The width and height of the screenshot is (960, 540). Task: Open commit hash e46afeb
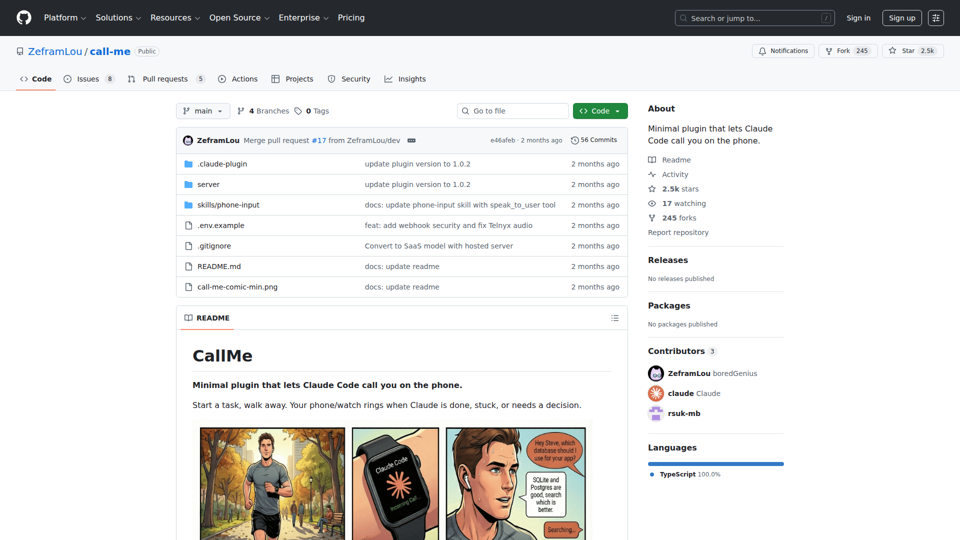pos(503,140)
